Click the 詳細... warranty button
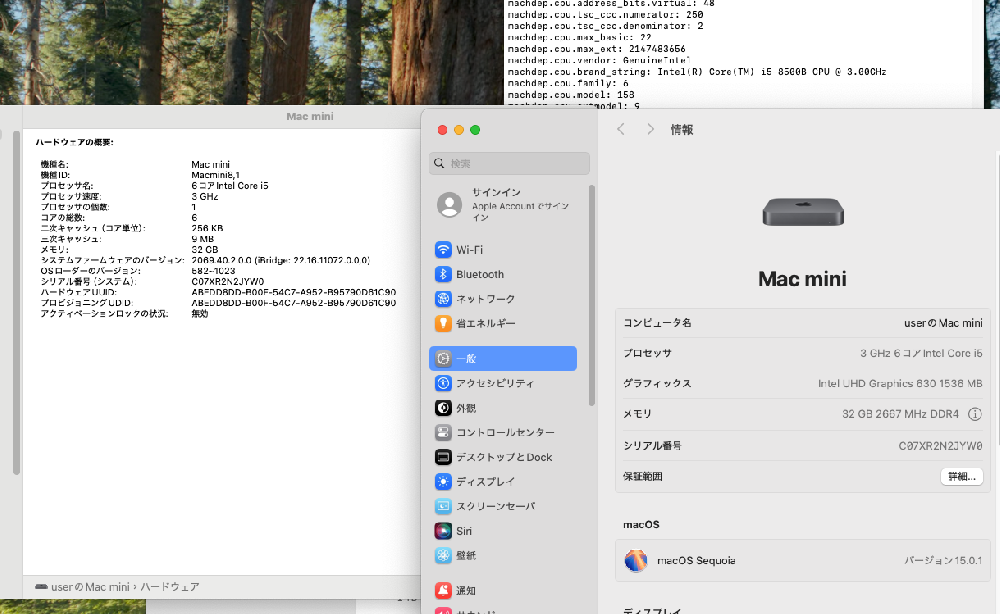1000x614 pixels. (962, 476)
